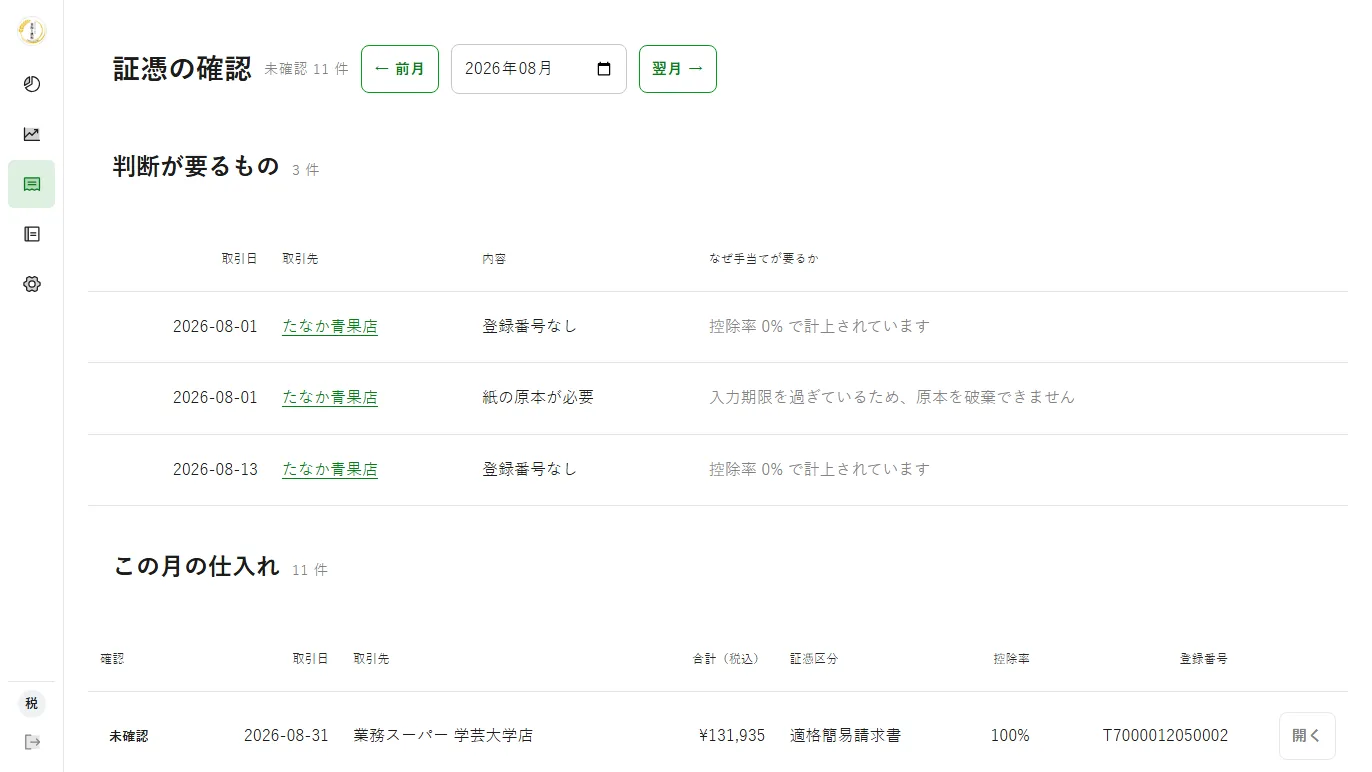Screen dimensions: 1372x772
Task: Click the 100% deduction rate cell
Action: pos(1010,736)
